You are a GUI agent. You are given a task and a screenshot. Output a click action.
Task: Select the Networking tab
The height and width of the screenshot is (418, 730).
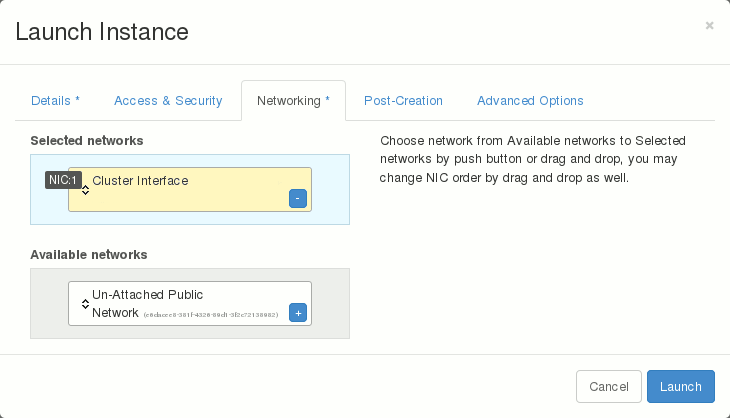[x=293, y=101]
